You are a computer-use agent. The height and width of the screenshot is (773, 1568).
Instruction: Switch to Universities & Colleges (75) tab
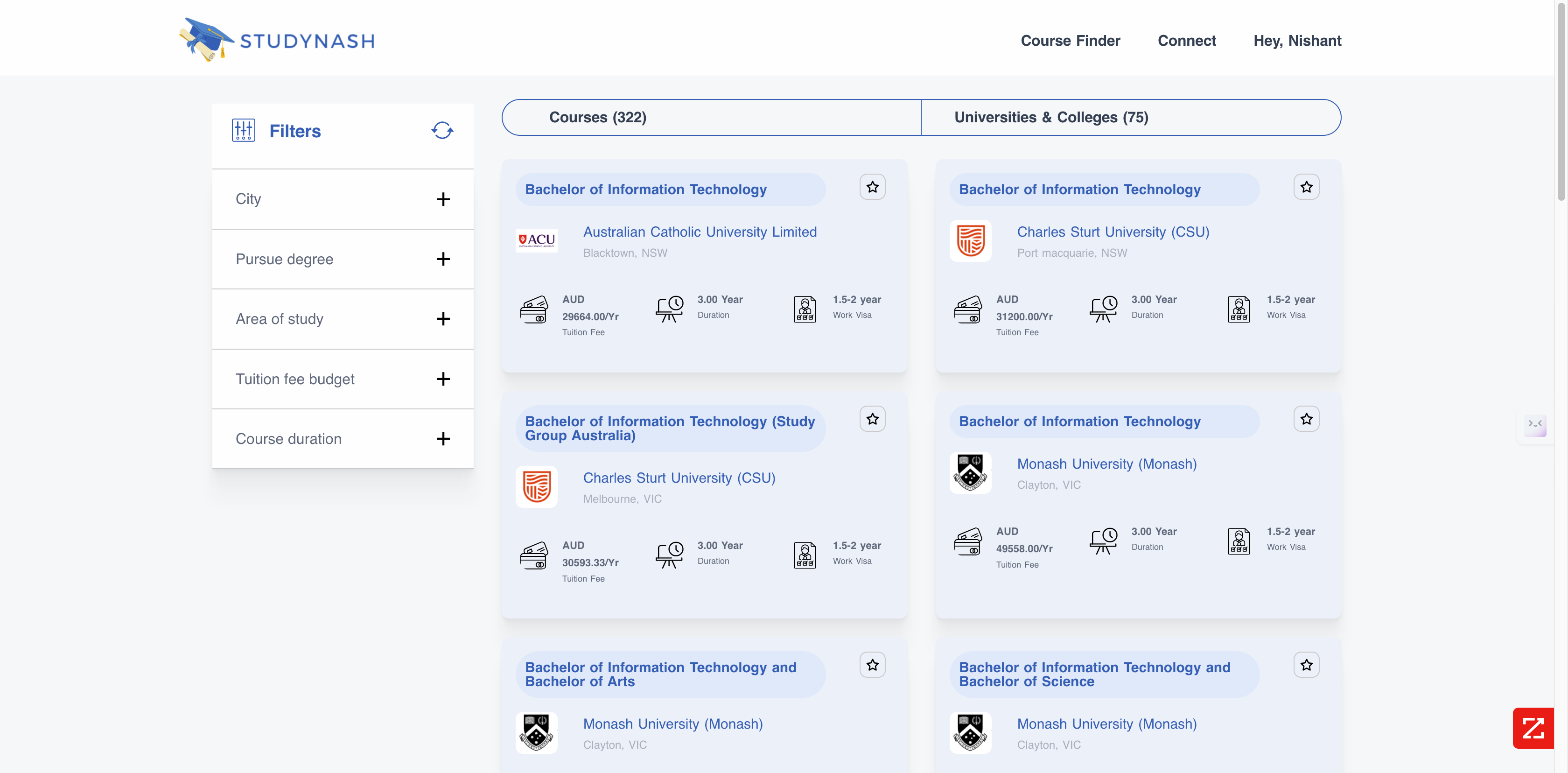tap(1131, 117)
